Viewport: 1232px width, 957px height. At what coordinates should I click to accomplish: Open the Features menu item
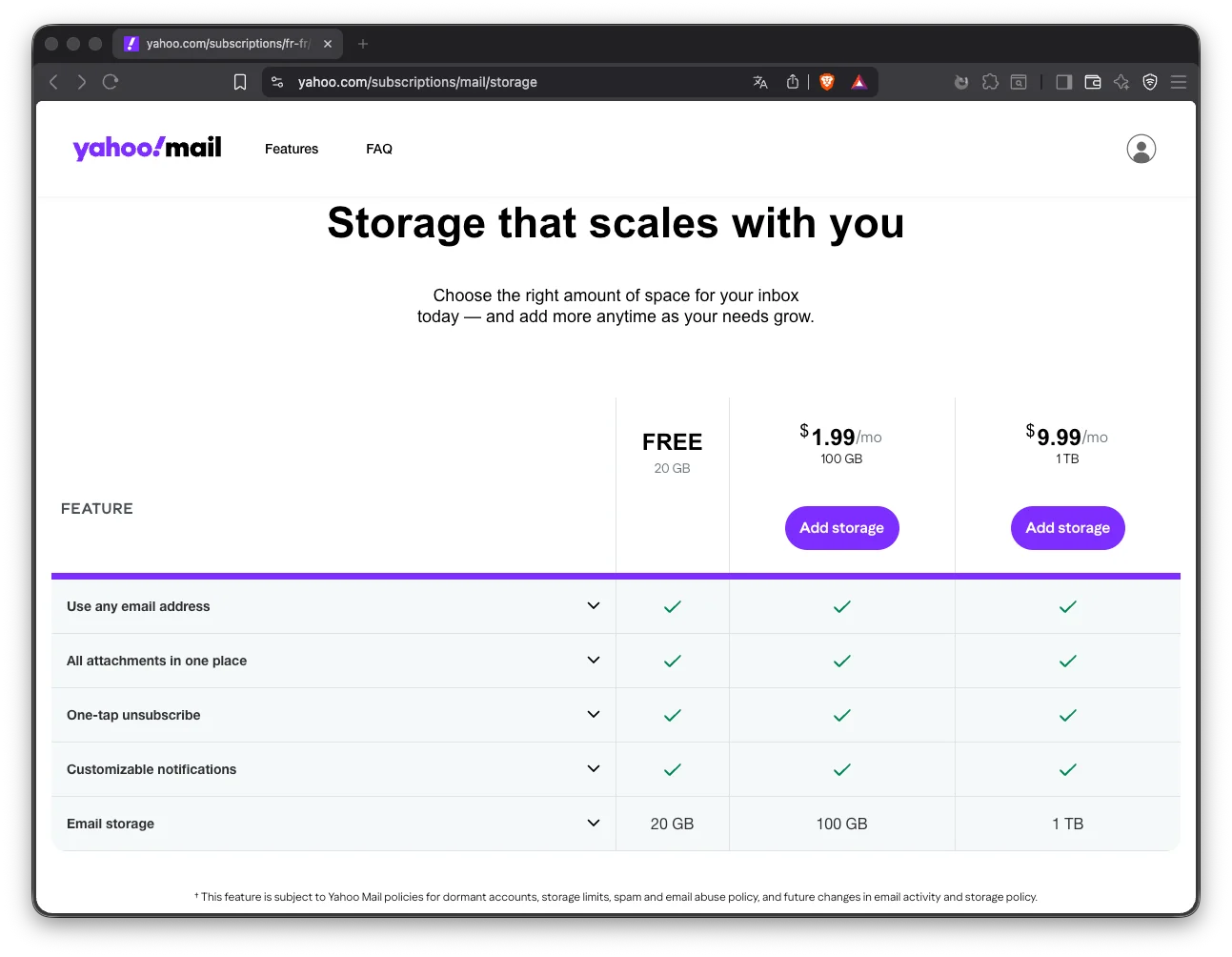pos(292,149)
